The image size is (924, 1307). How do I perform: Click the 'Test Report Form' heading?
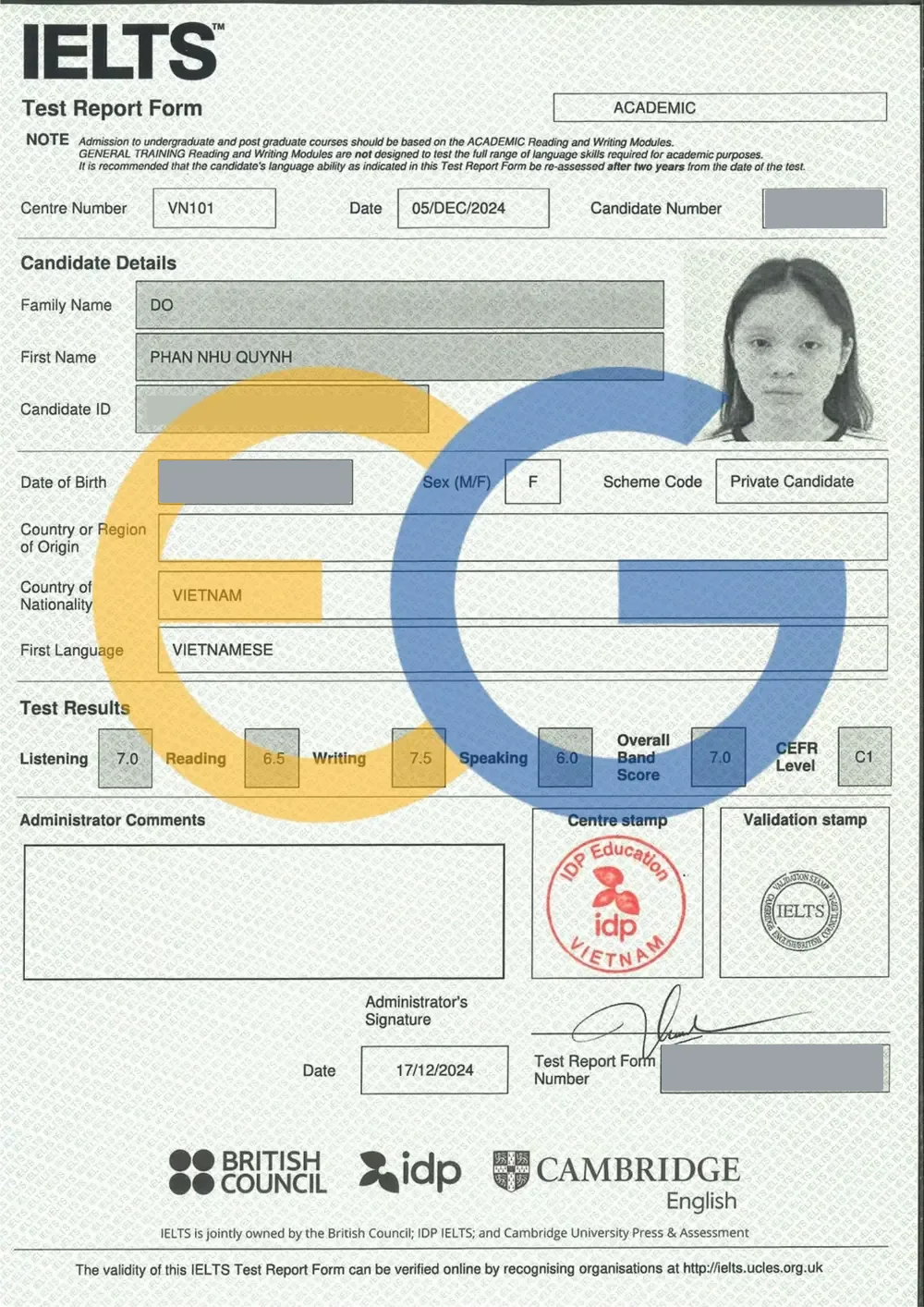point(112,108)
